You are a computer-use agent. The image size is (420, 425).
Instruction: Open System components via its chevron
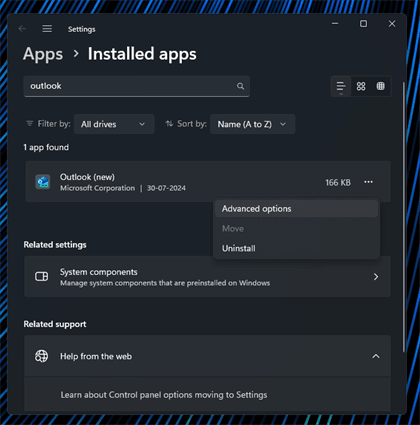tap(376, 277)
